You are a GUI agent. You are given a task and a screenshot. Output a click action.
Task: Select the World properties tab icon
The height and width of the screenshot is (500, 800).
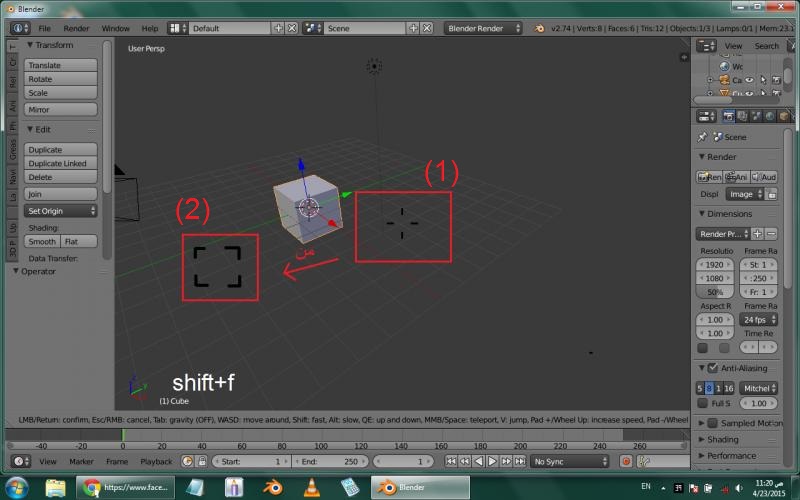pyautogui.click(x=770, y=116)
